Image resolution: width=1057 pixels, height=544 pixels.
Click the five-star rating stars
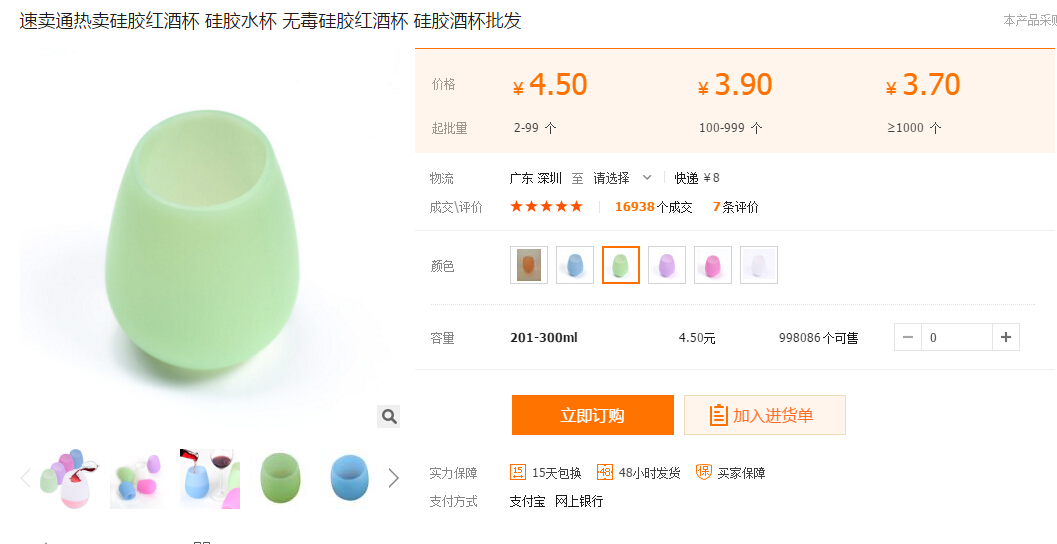click(x=546, y=207)
